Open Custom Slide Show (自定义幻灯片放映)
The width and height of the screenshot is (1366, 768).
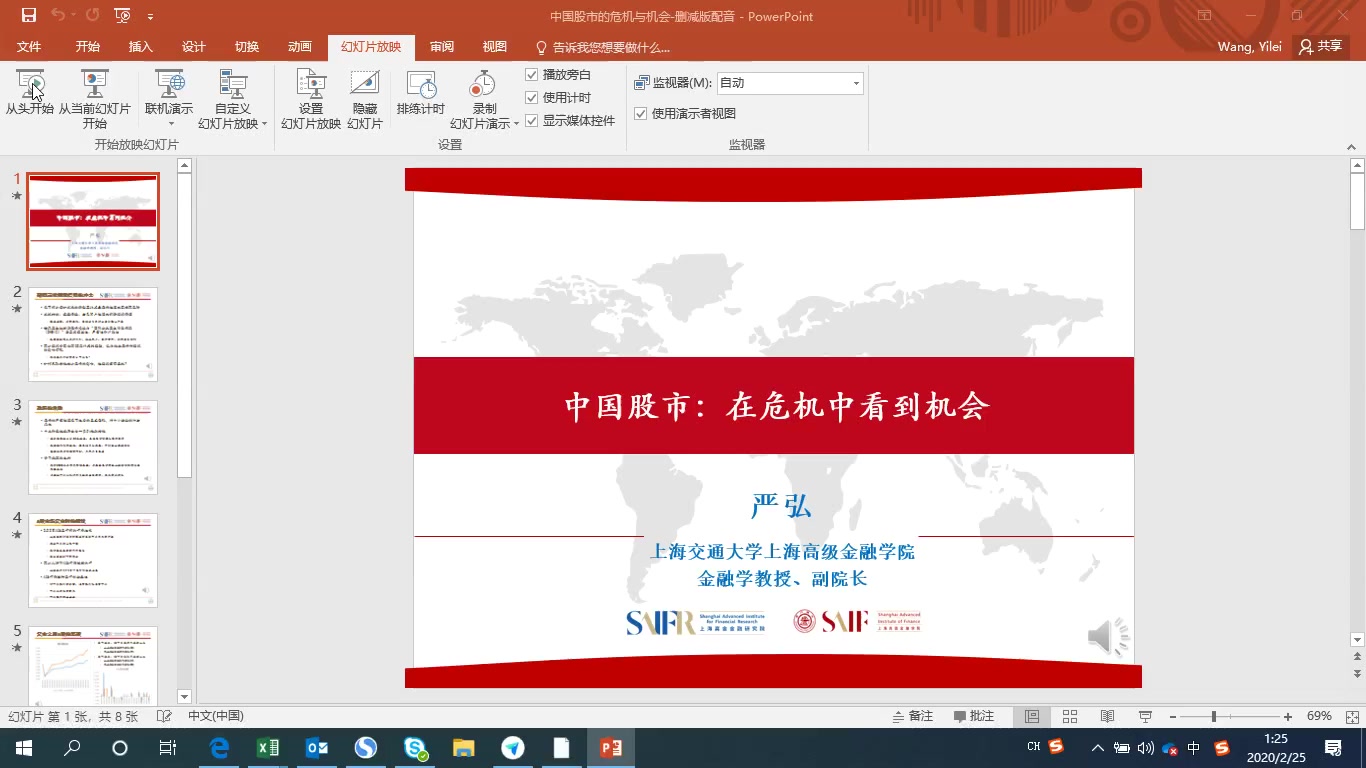(232, 99)
